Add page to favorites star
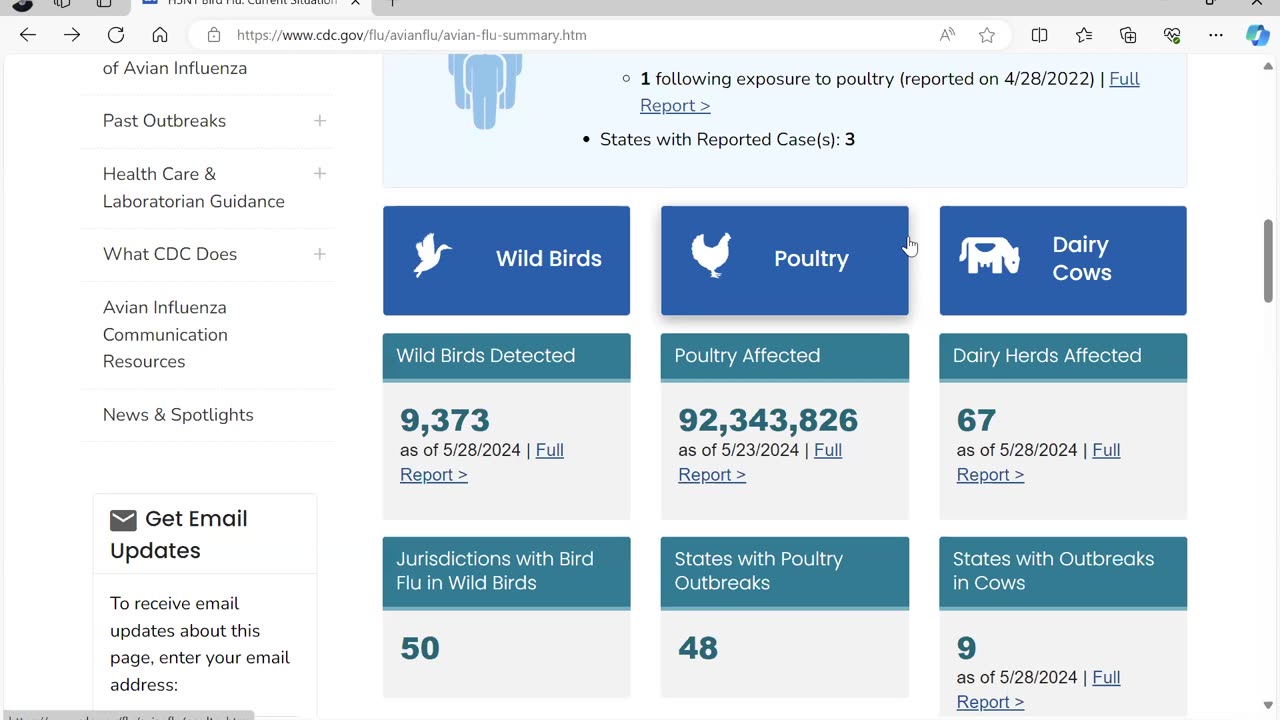This screenshot has width=1280, height=720. tap(987, 35)
